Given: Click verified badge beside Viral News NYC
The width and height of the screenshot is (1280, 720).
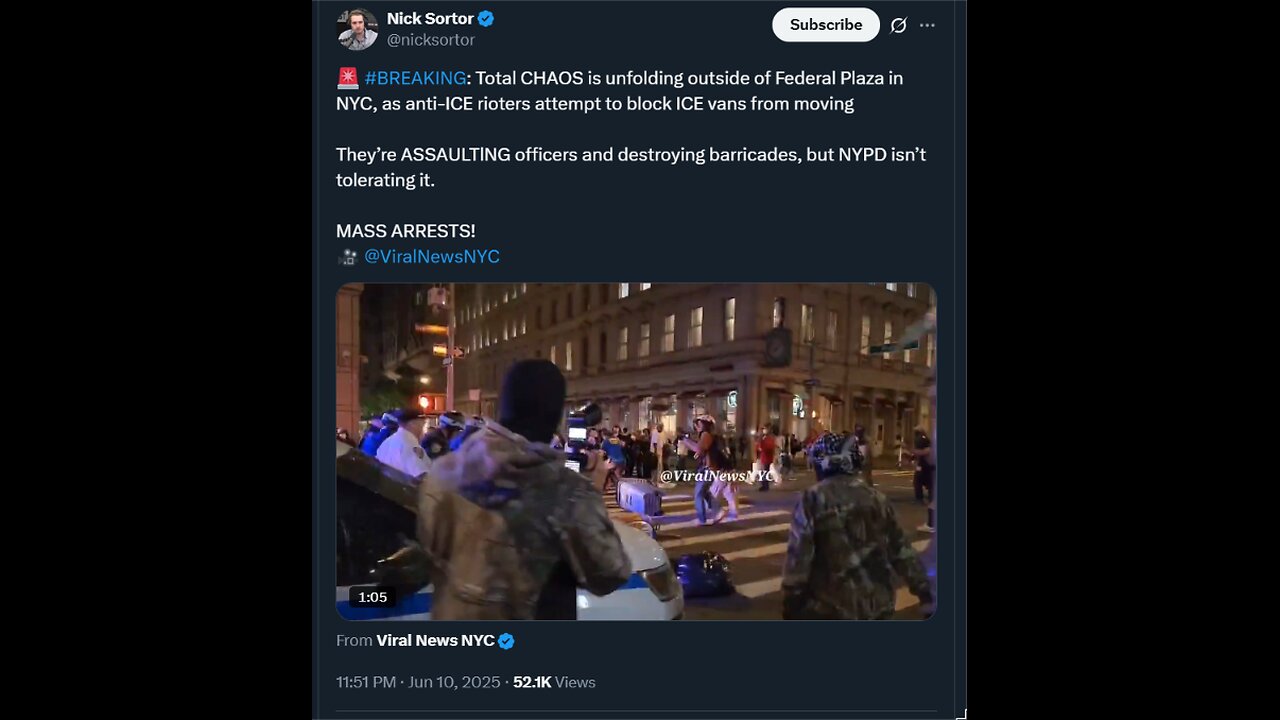Looking at the screenshot, I should tap(507, 641).
